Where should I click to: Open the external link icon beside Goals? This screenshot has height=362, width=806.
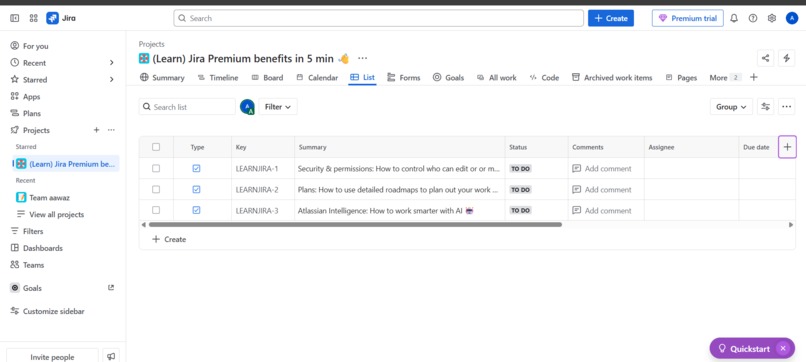pos(111,288)
